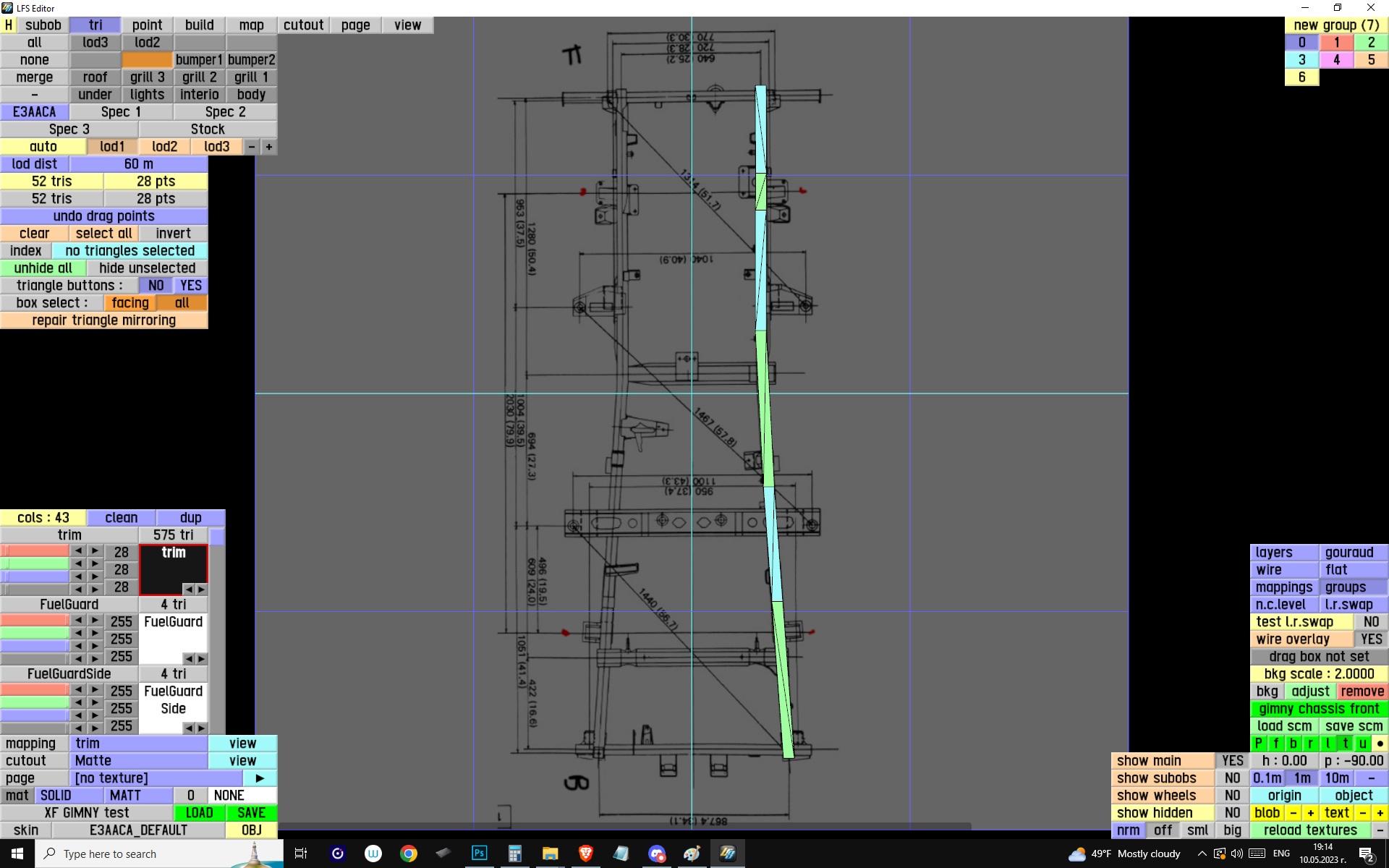Click the trim red value right arrow

(95, 551)
